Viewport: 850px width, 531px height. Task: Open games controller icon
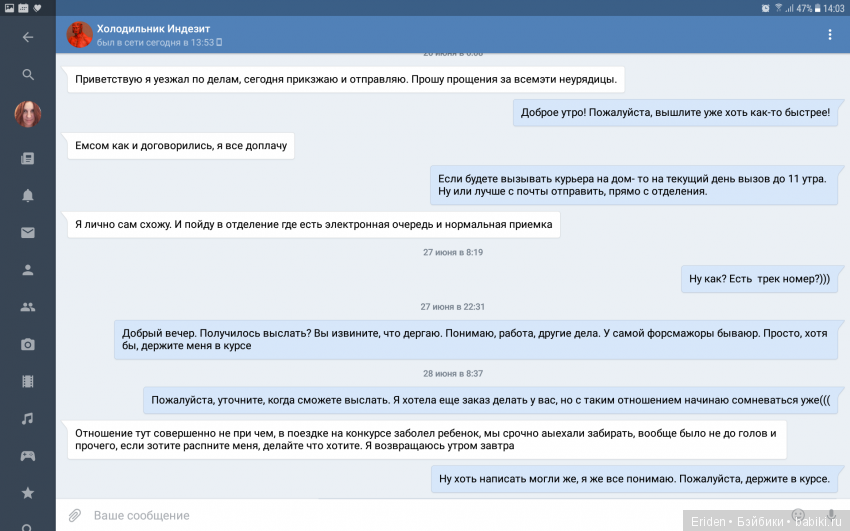click(27, 455)
